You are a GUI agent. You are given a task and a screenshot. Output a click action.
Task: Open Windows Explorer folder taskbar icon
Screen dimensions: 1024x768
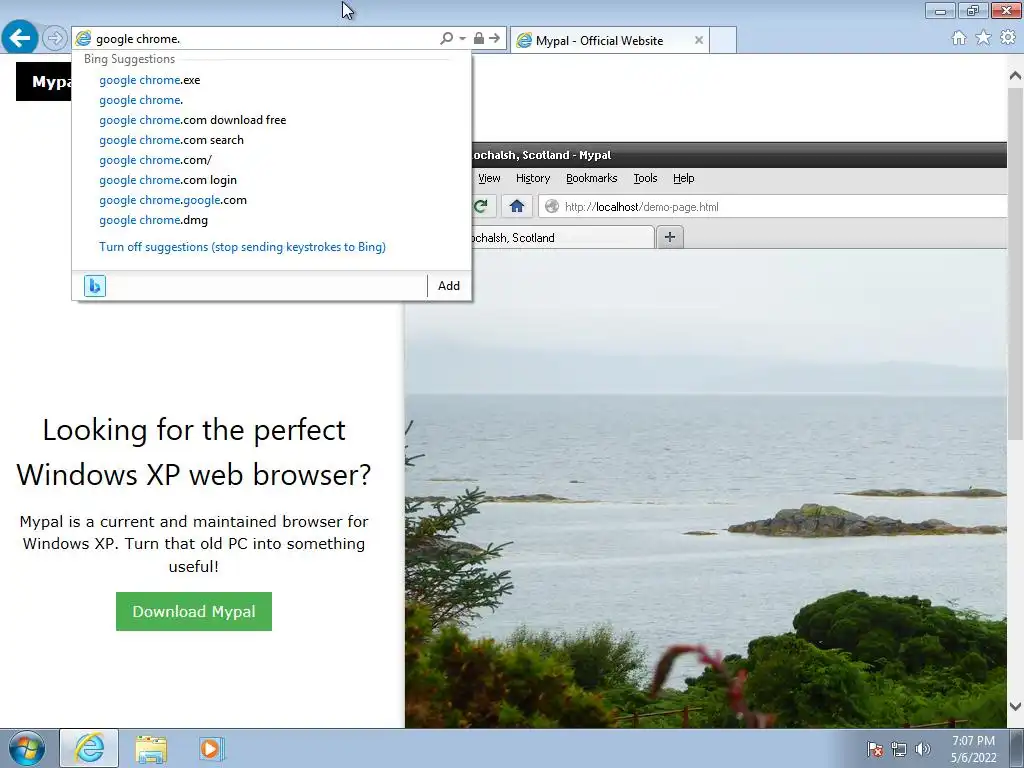[151, 748]
